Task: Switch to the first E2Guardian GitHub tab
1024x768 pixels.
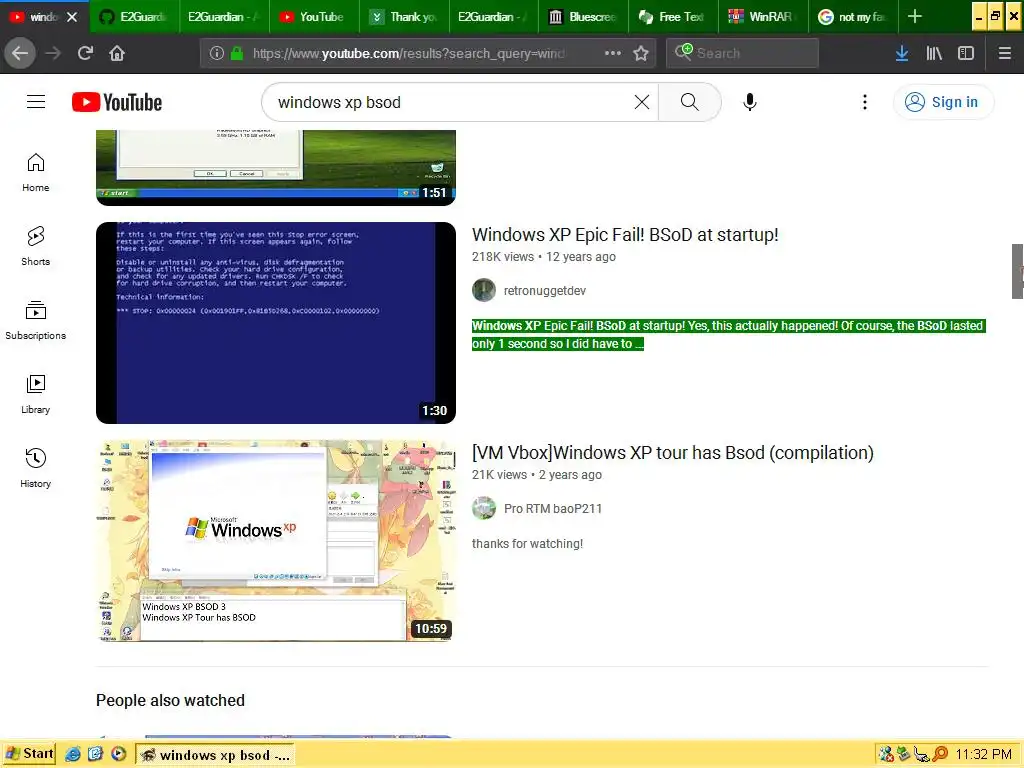Action: pyautogui.click(x=134, y=17)
